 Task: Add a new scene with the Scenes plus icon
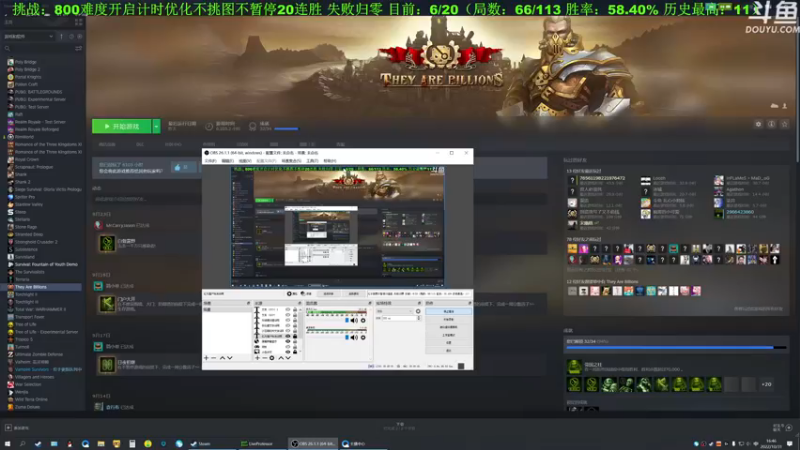tap(206, 358)
